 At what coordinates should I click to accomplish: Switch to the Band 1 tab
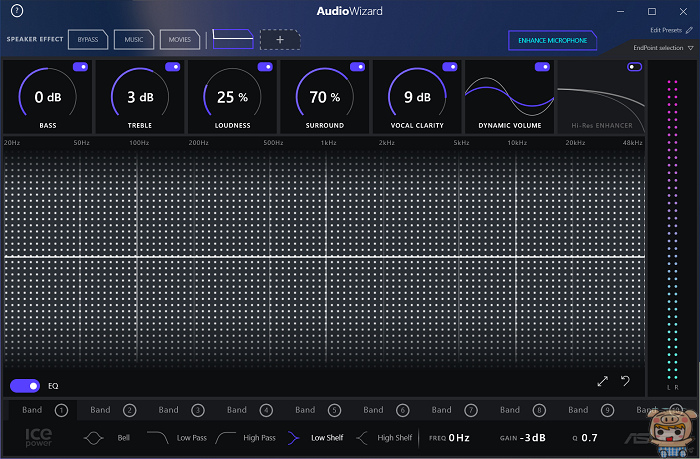click(41, 410)
